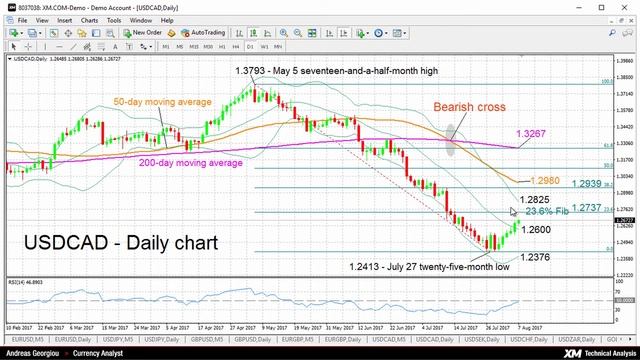Image resolution: width=640 pixels, height=360 pixels.
Task: Toggle chart shift icon
Action: (x=344, y=33)
